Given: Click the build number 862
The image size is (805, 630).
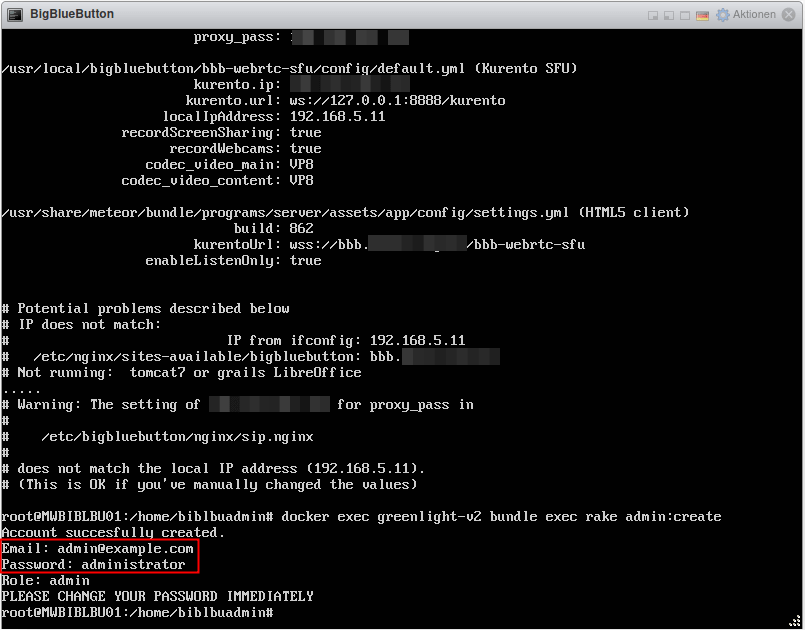Looking at the screenshot, I should (301, 228).
